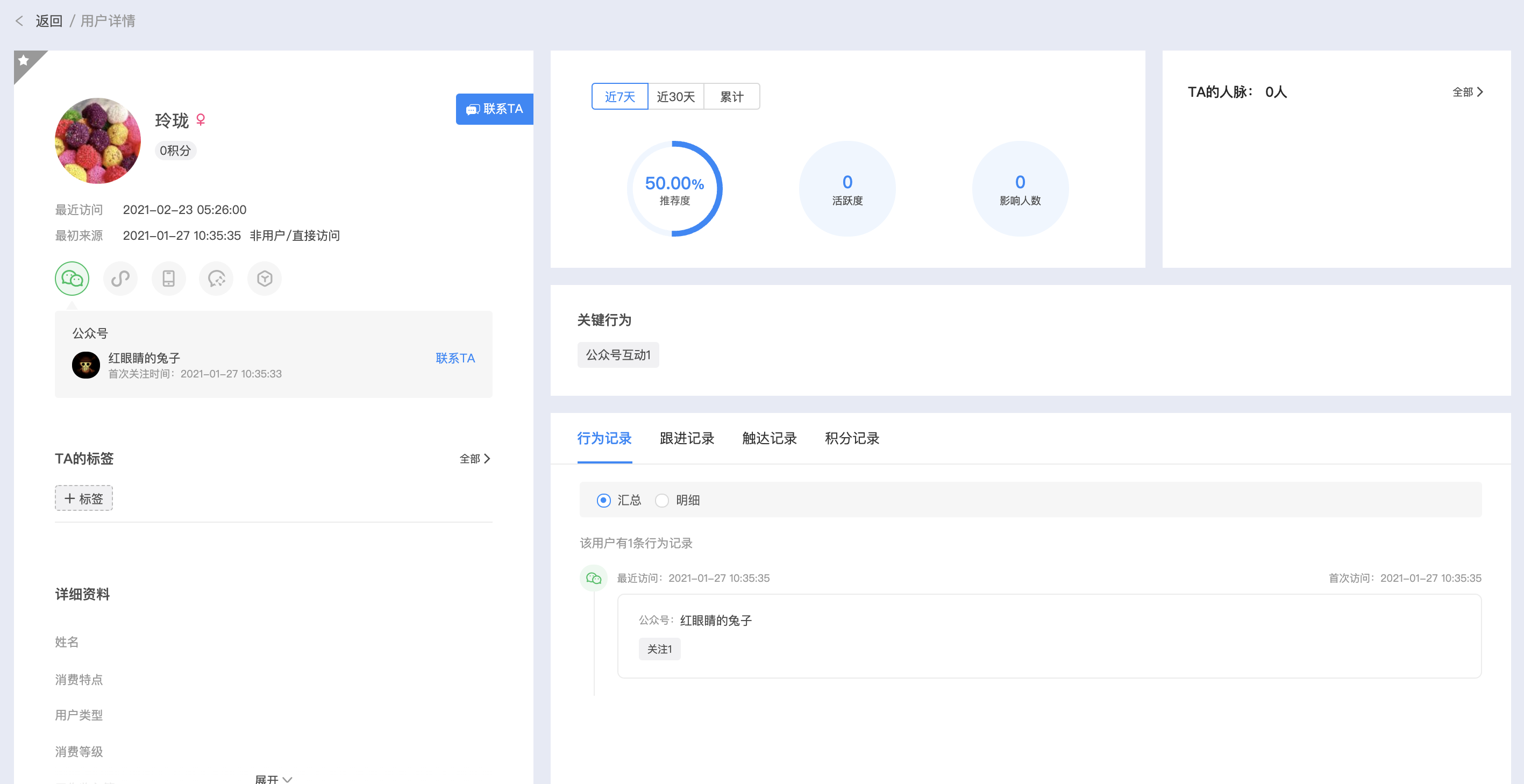The height and width of the screenshot is (784, 1524).
Task: Click the 关注1 behavior tag
Action: click(659, 649)
